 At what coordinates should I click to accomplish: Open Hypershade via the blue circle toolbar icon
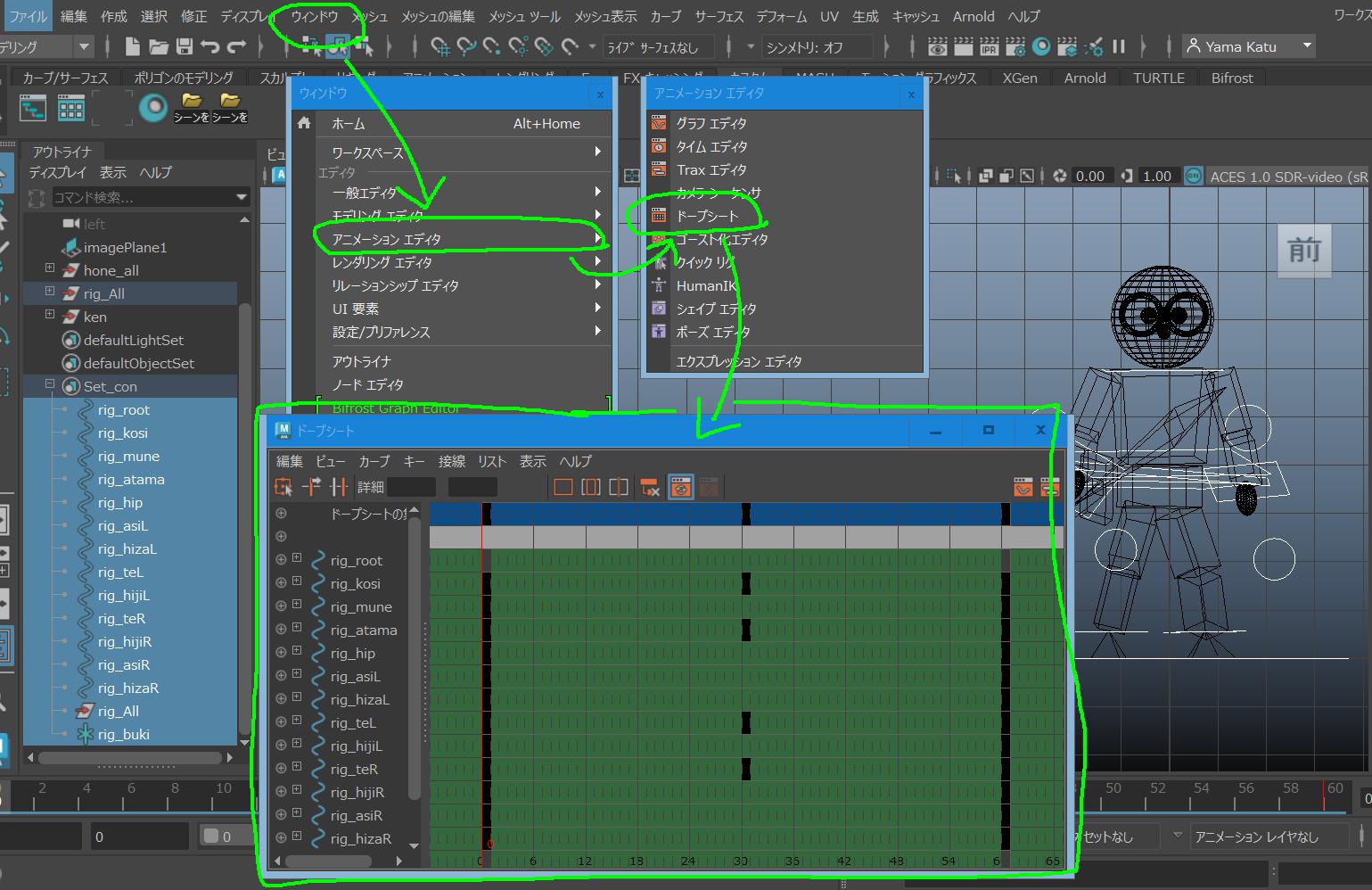point(1041,46)
